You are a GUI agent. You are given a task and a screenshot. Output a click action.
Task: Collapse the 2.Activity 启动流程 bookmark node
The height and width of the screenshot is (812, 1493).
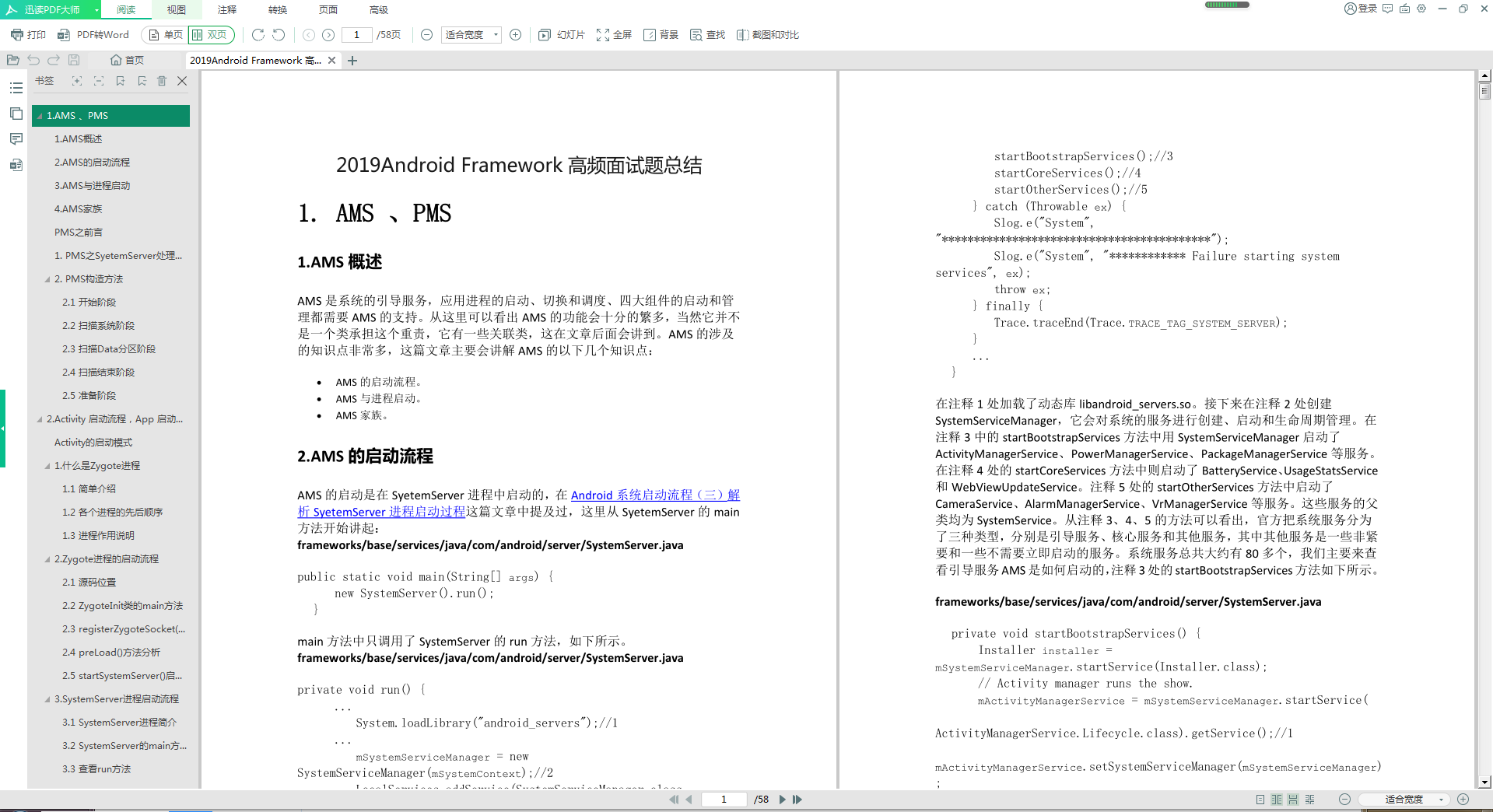point(40,419)
